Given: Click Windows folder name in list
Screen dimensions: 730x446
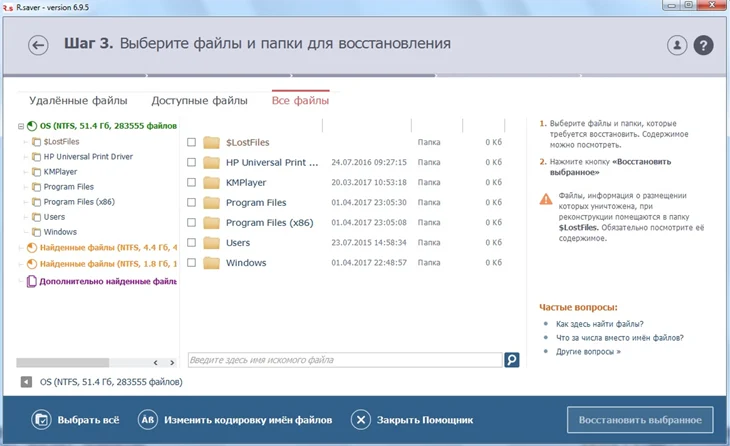Looking at the screenshot, I should coord(246,263).
